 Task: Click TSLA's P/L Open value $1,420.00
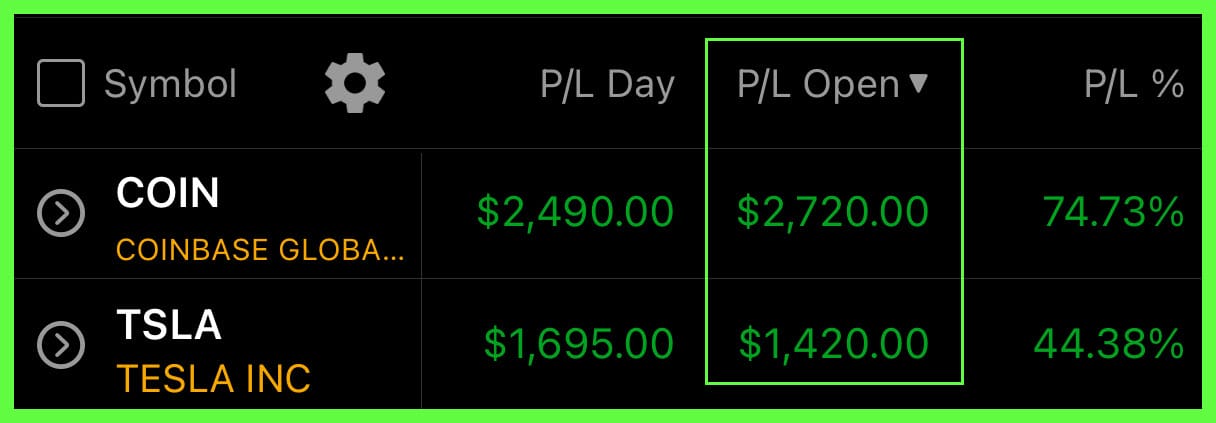click(x=833, y=344)
